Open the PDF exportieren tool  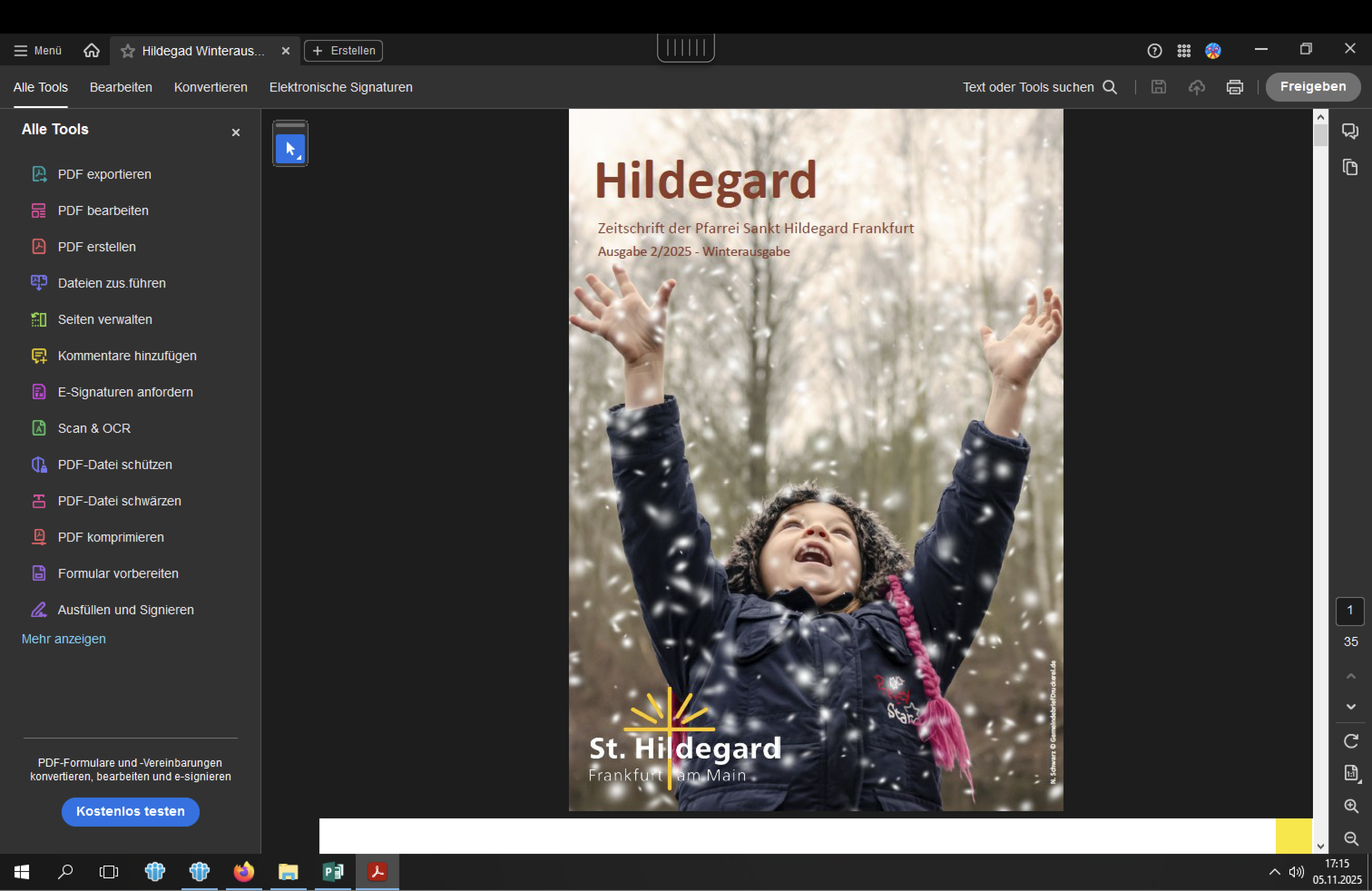click(x=104, y=174)
